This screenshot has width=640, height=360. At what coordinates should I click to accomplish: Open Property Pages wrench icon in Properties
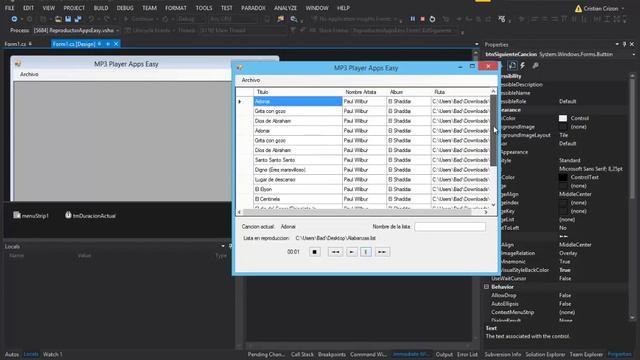pyautogui.click(x=536, y=65)
